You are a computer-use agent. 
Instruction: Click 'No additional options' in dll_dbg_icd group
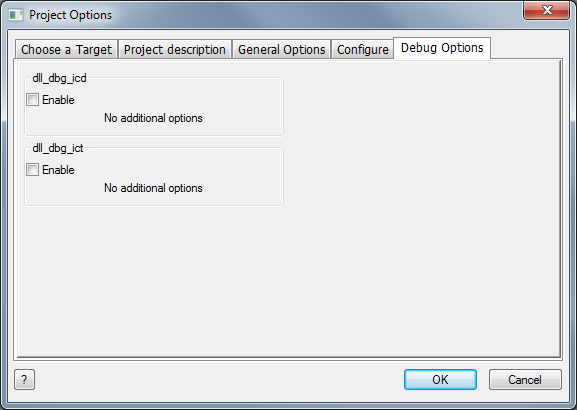pyautogui.click(x=153, y=118)
